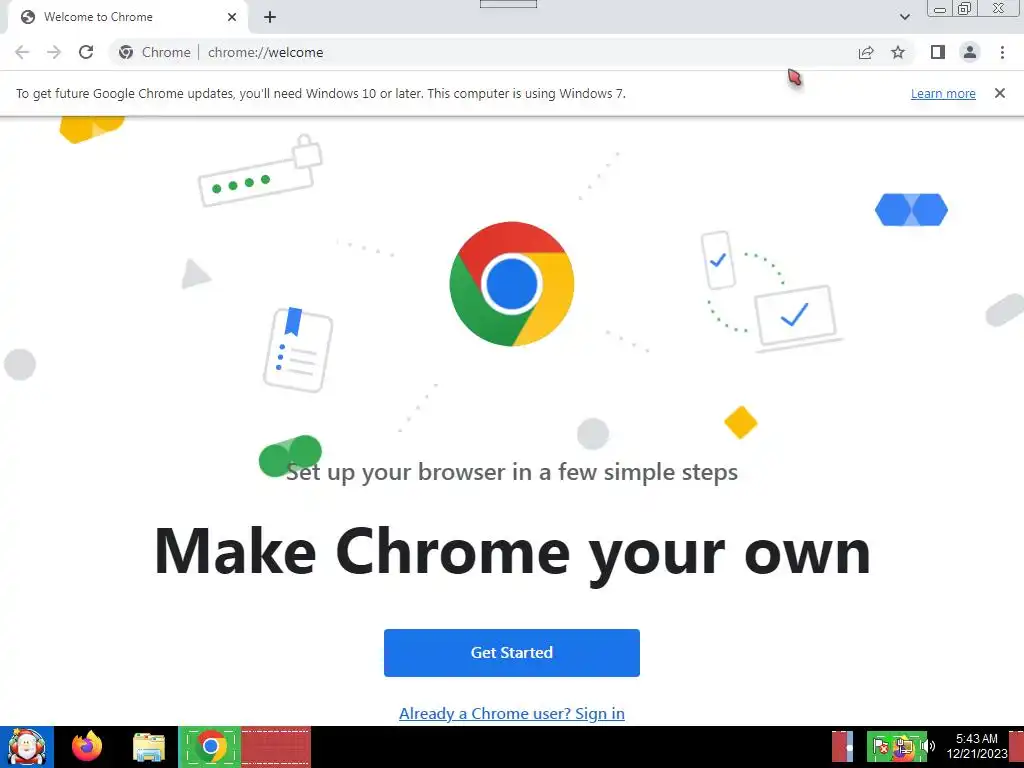Open the Santa Start button
Image resolution: width=1024 pixels, height=768 pixels.
click(x=26, y=747)
